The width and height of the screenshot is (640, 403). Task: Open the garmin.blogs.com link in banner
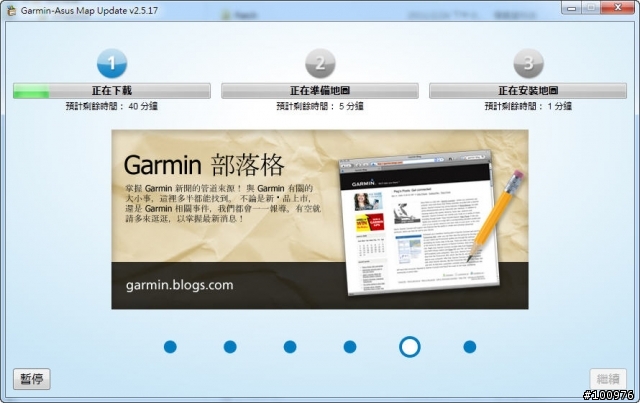coord(180,285)
